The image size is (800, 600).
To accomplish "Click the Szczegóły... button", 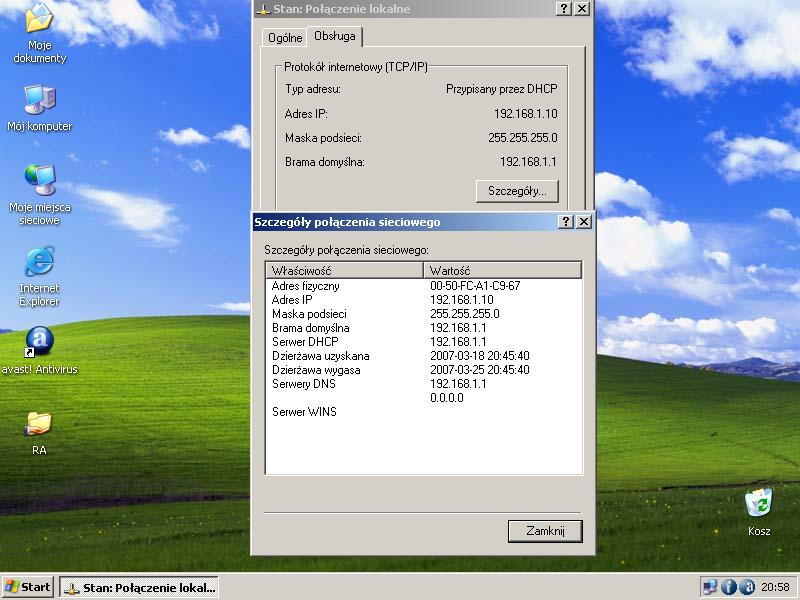I will [x=517, y=191].
